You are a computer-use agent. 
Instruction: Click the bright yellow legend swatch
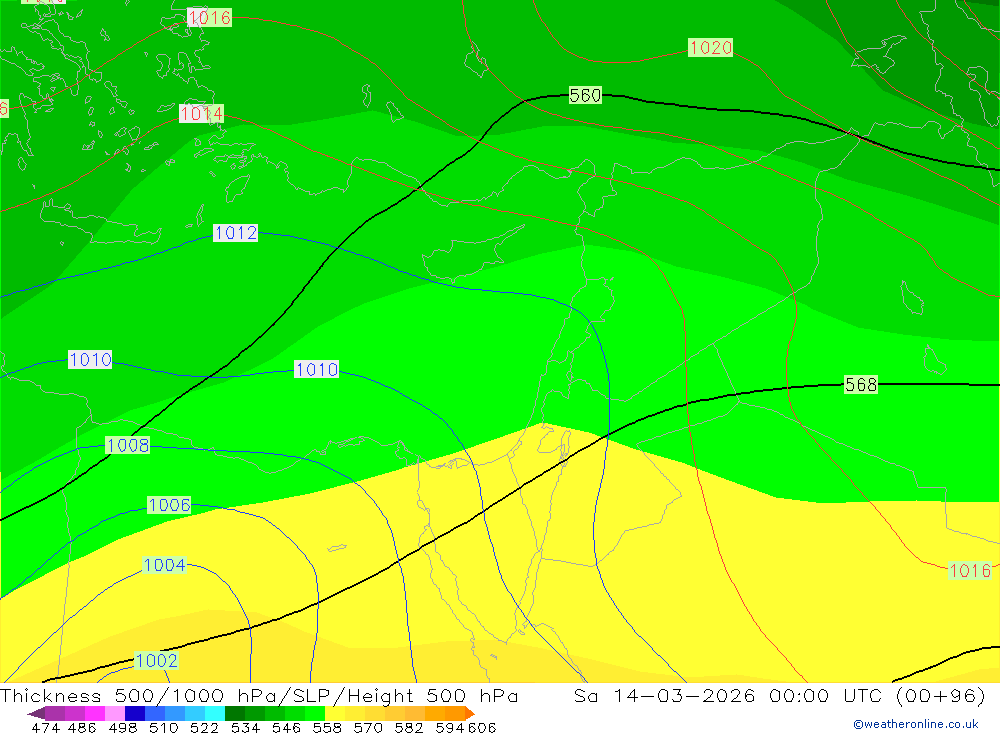335,713
